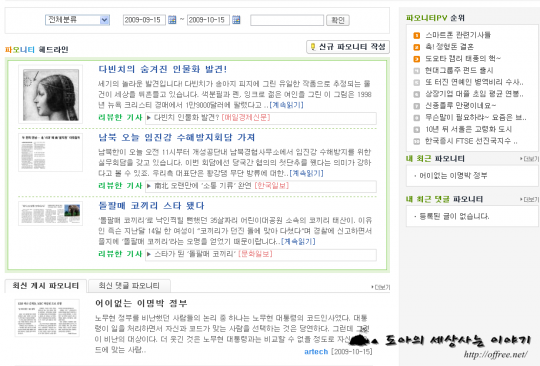Click 더보기 next to 내 최근 파오니티
The width and height of the screenshot is (540, 366).
529,159
